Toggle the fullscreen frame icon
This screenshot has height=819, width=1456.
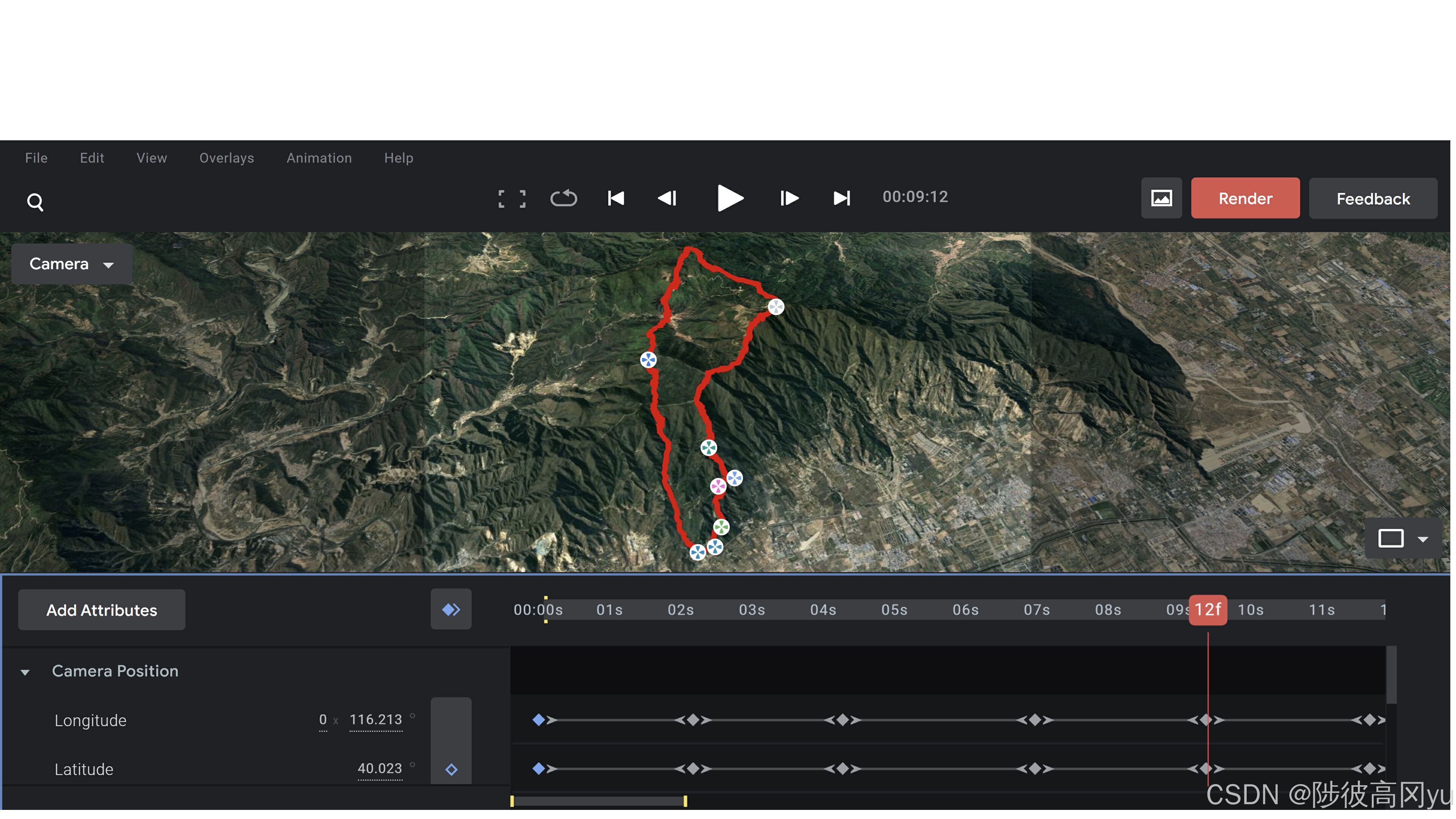coord(511,198)
